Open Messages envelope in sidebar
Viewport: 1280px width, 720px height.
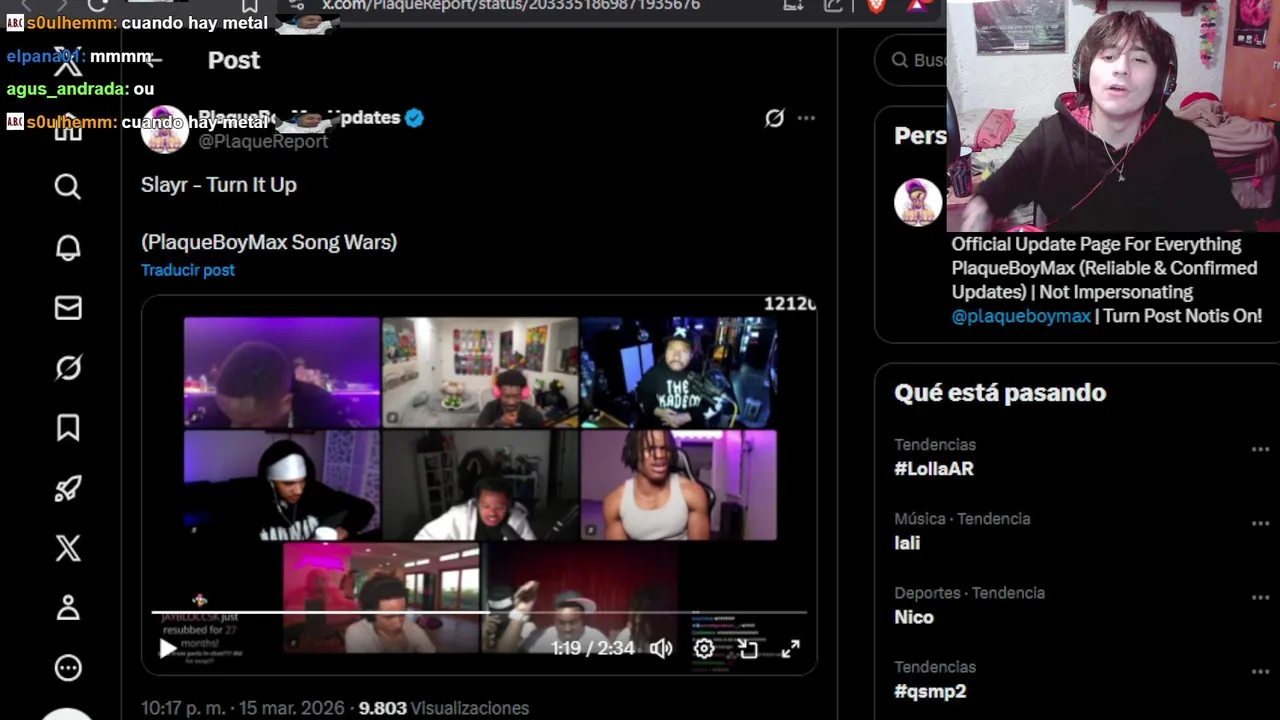(68, 308)
